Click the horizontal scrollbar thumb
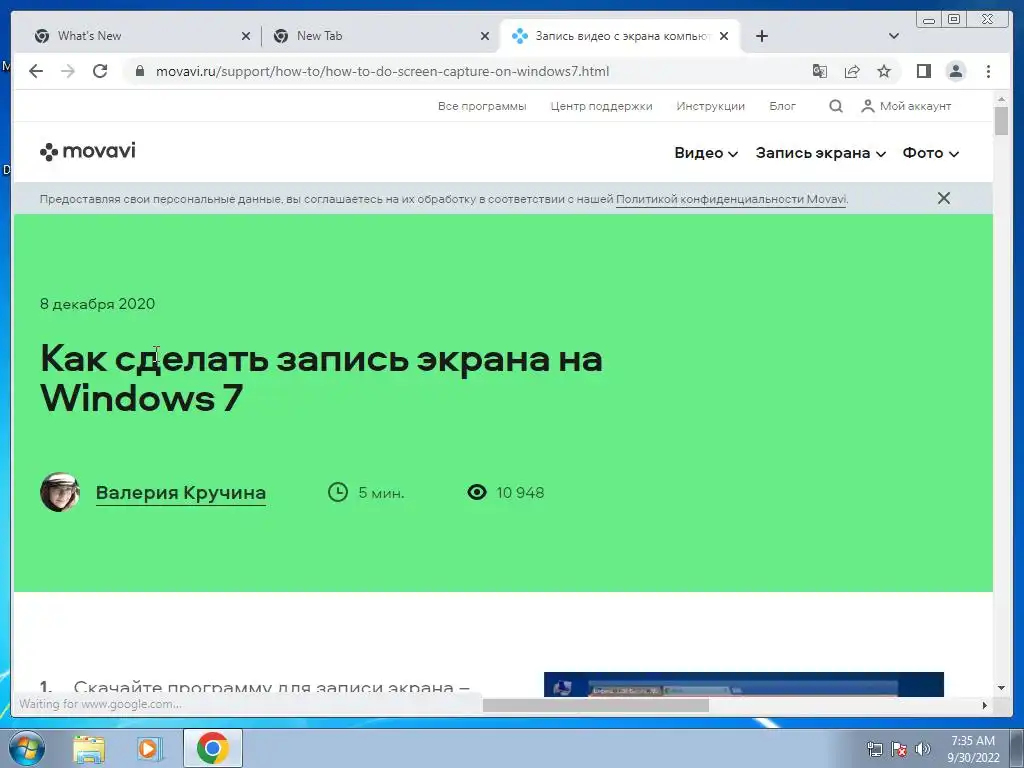This screenshot has height=768, width=1024. pos(596,705)
